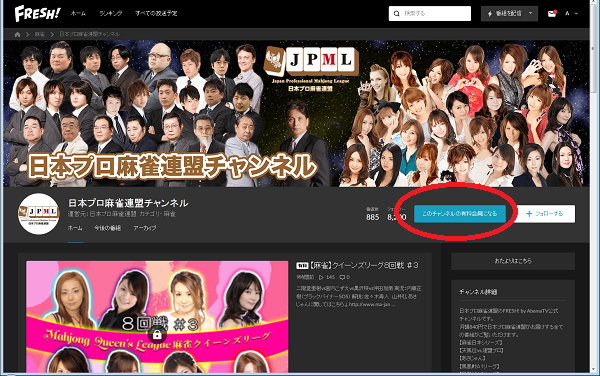
Task: Switch to the アーカイブ tab
Action: click(145, 228)
